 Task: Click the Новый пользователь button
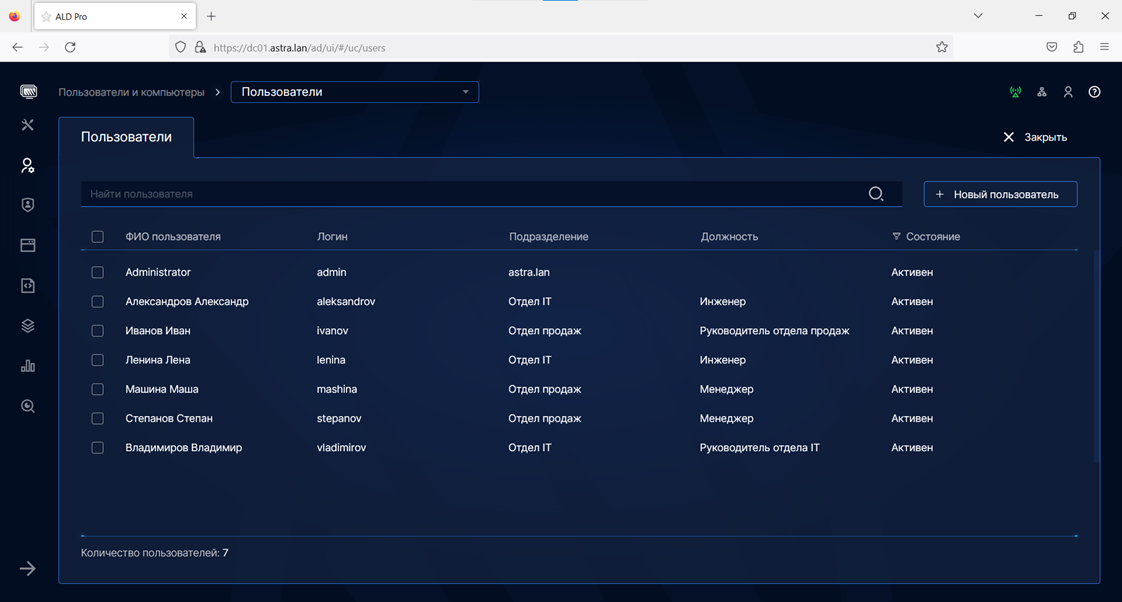point(999,194)
